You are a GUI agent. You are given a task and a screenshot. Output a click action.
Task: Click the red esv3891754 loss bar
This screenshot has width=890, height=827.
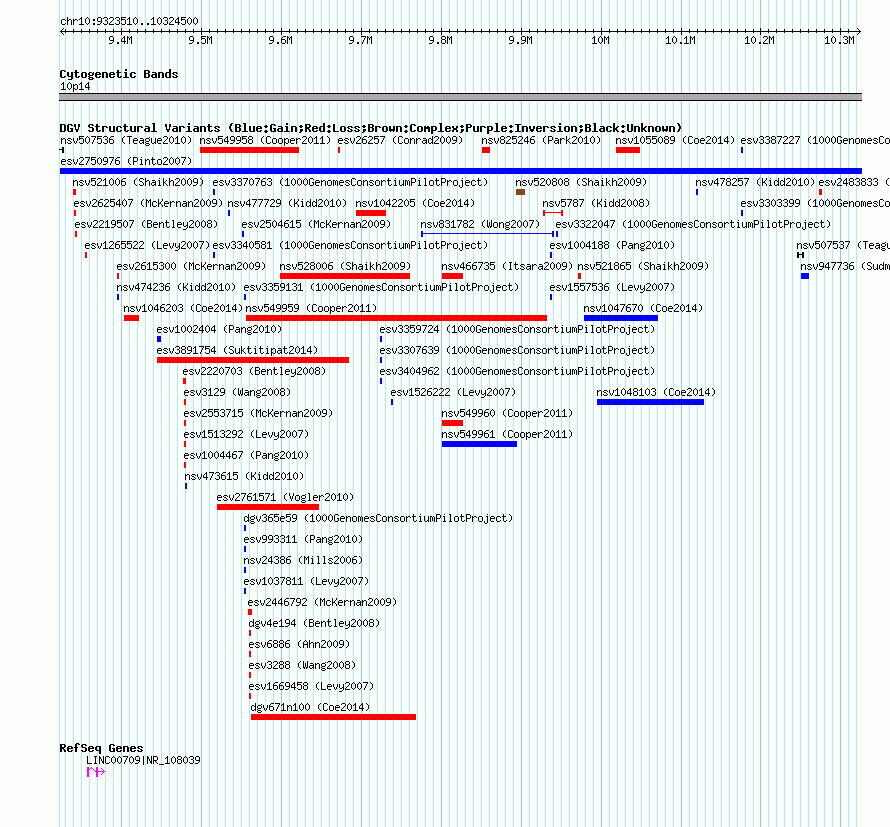pyautogui.click(x=253, y=360)
